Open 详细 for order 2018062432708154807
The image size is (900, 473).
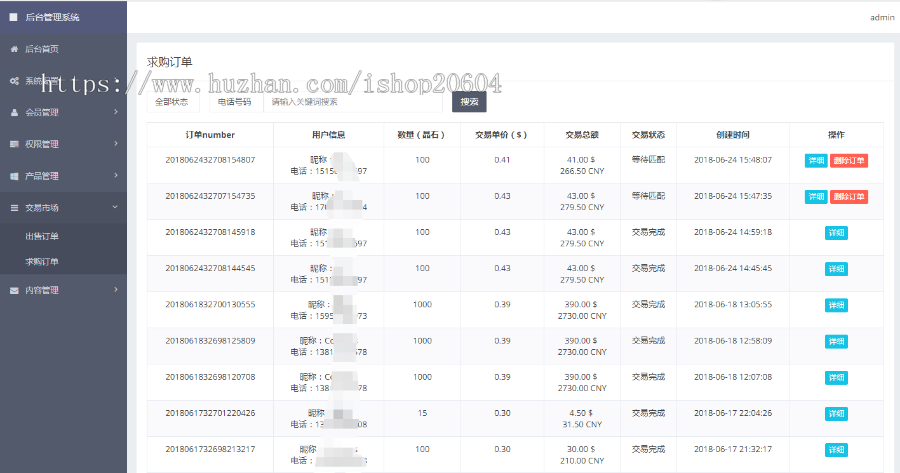click(x=816, y=161)
